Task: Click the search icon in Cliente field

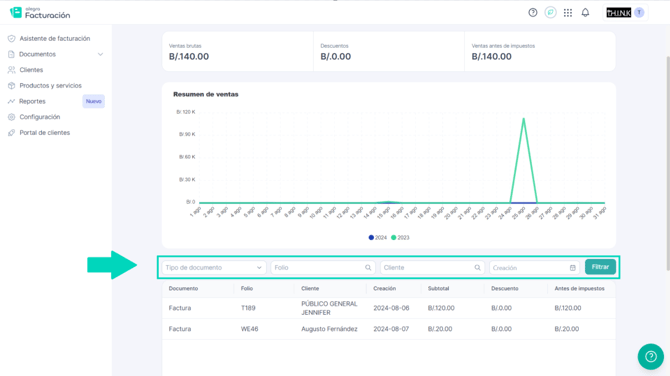Action: (x=477, y=267)
